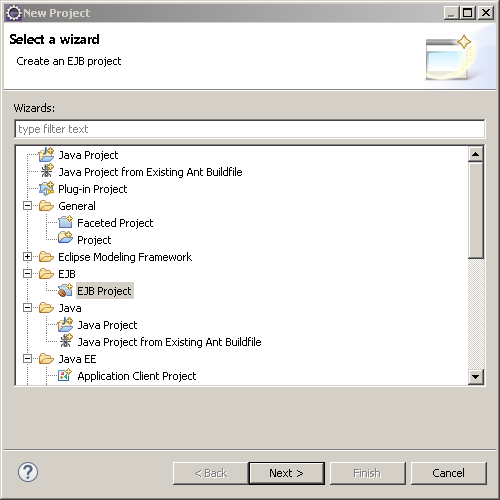Viewport: 500px width, 500px height.
Task: Click the Application Client Project icon
Action: 65,375
